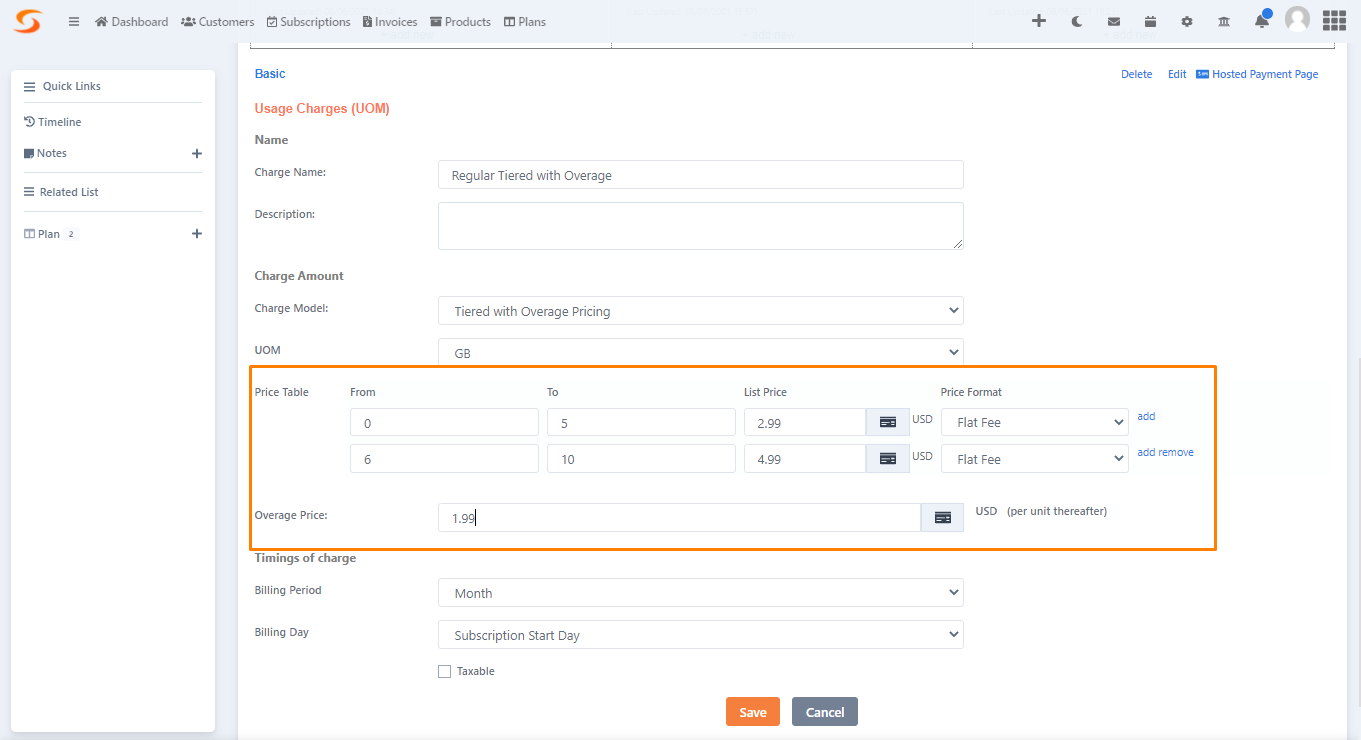
Task: Open the Charge Model dropdown
Action: [x=700, y=311]
